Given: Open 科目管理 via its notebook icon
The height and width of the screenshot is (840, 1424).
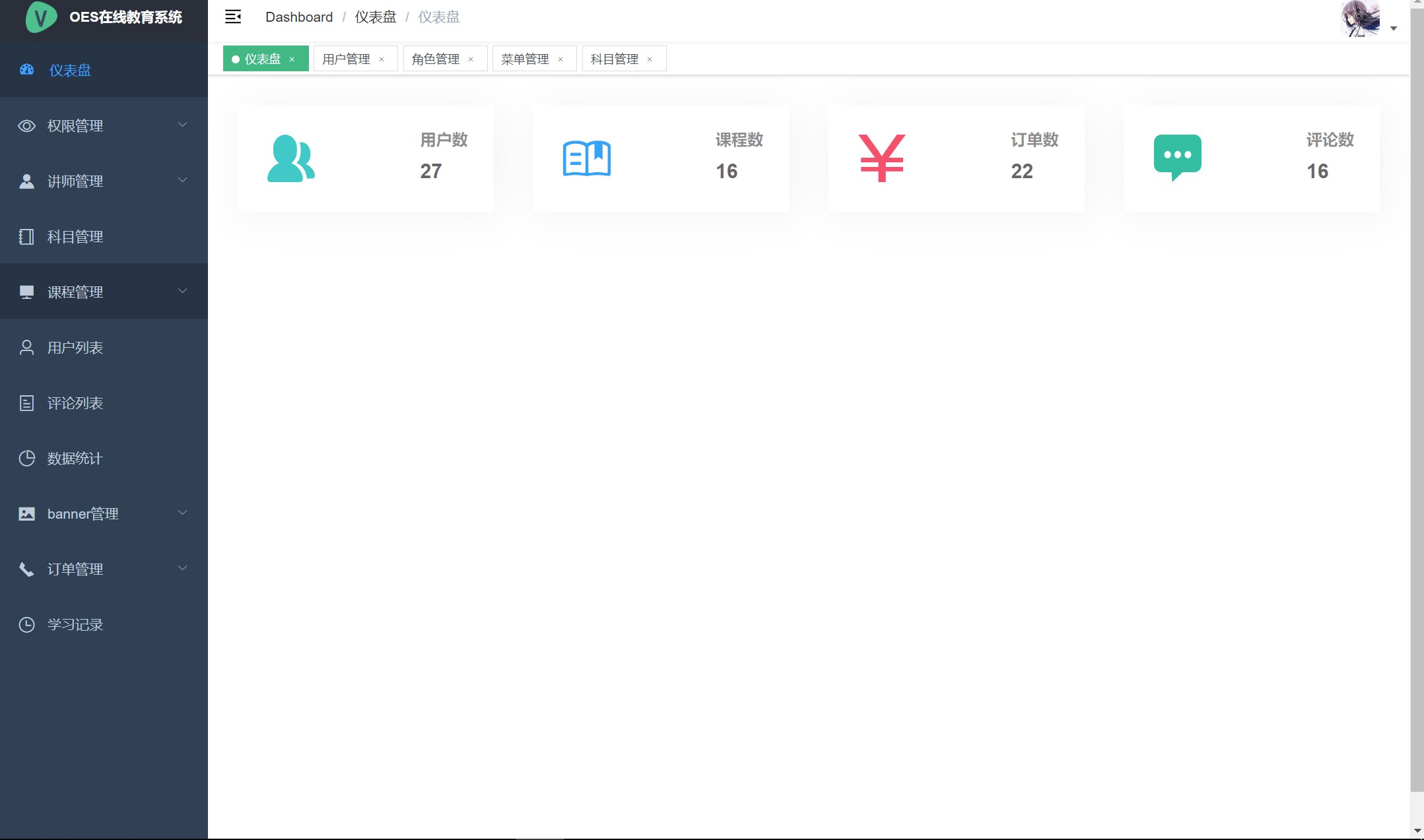Looking at the screenshot, I should click(26, 236).
